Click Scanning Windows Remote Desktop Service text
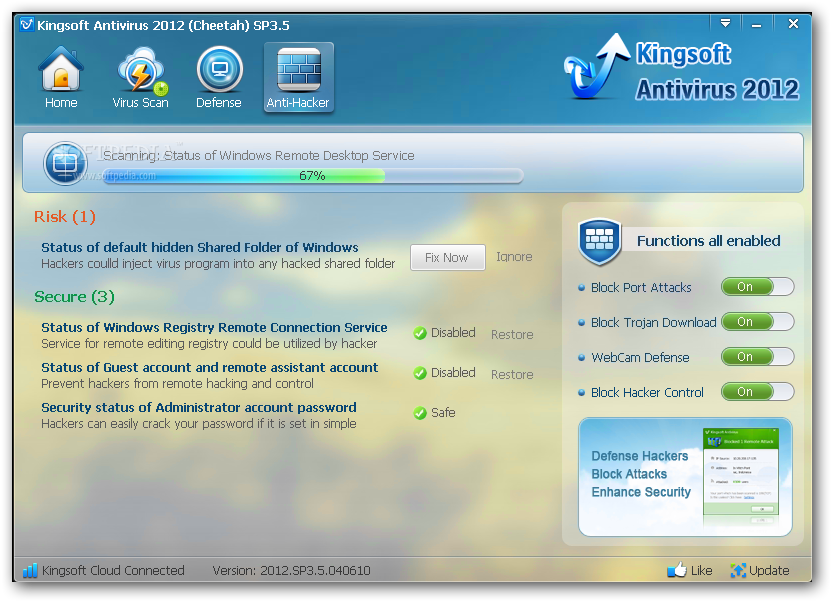This screenshot has height=602, width=832. click(x=258, y=155)
